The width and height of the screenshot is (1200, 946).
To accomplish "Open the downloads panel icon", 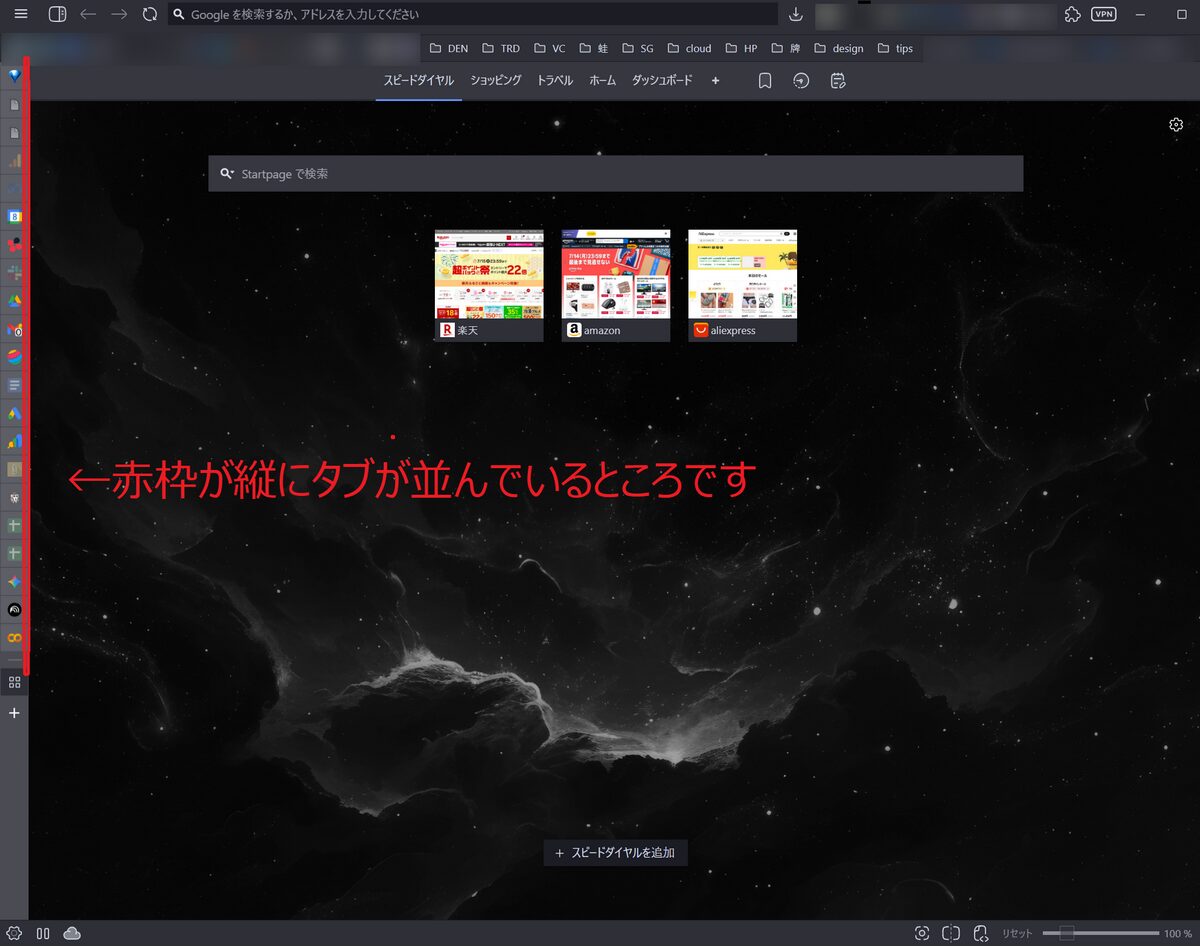I will pos(796,15).
